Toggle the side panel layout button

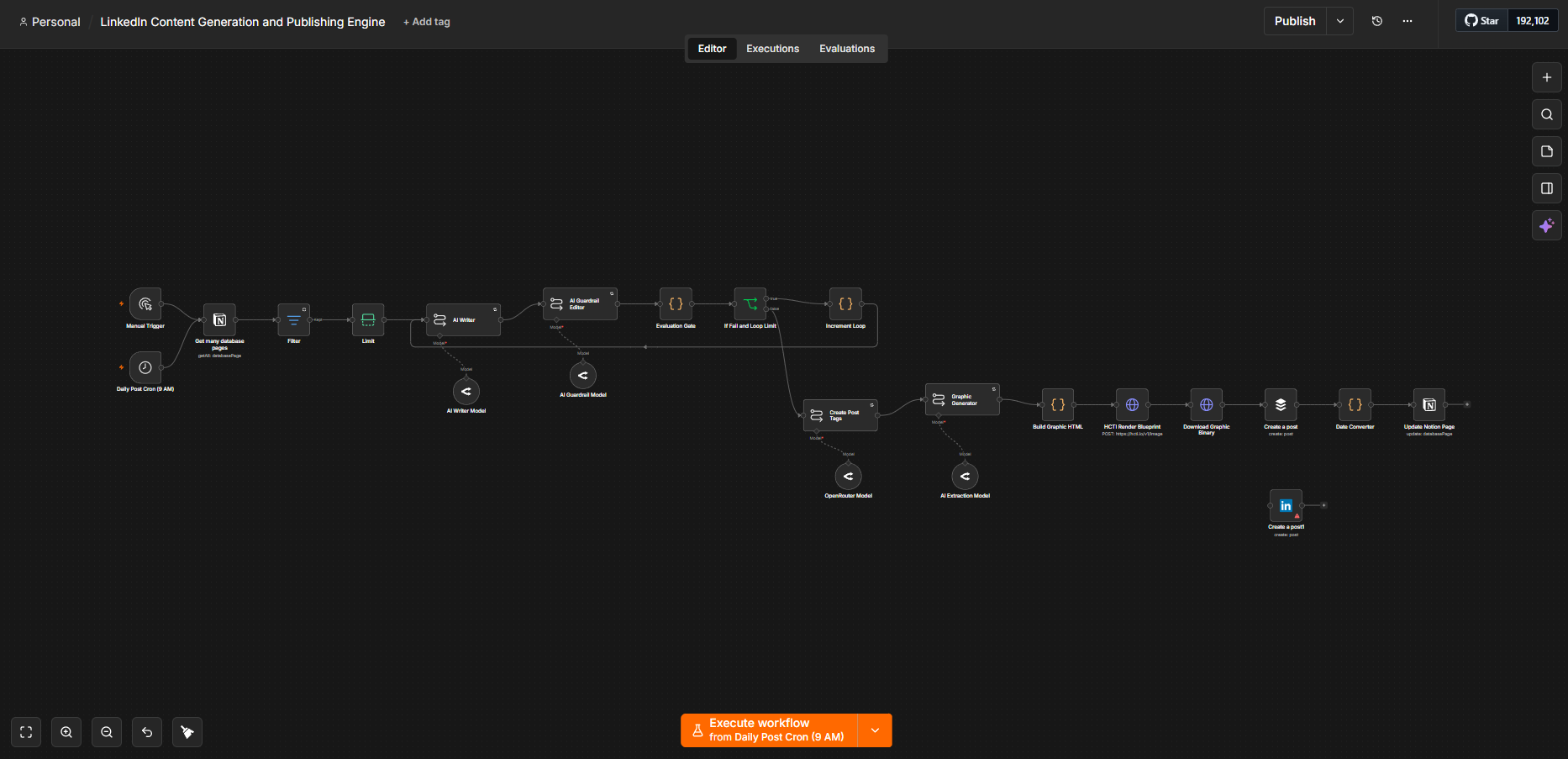click(x=1546, y=188)
